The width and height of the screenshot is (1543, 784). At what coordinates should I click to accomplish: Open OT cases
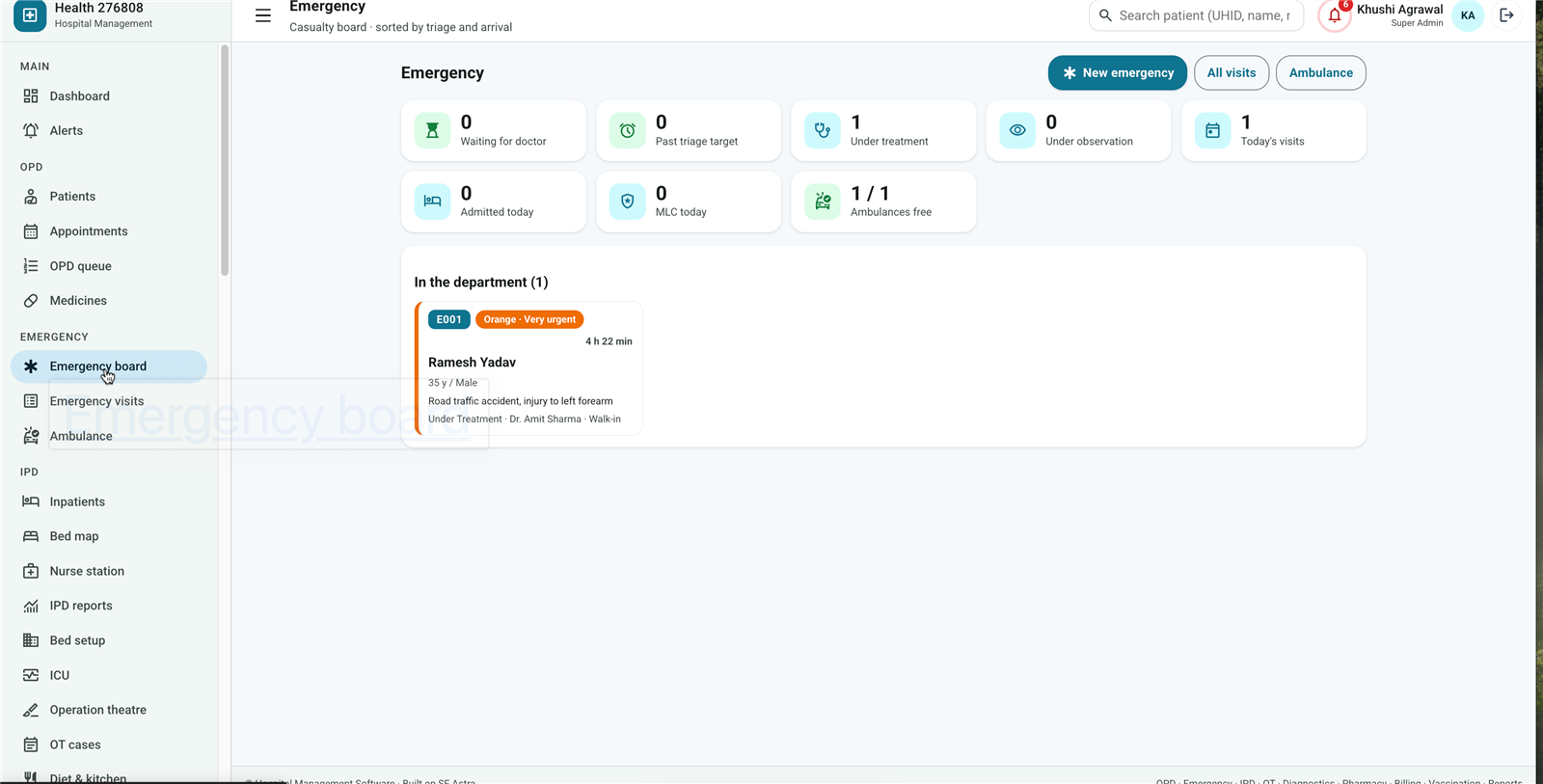[109, 744]
